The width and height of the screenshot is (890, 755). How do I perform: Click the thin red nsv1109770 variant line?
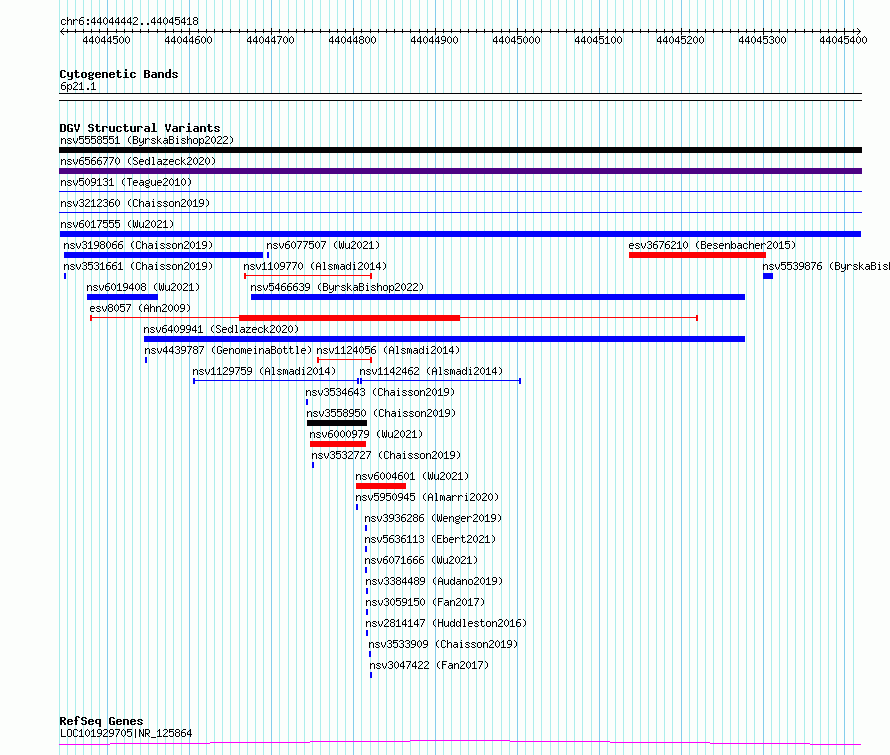(x=308, y=276)
